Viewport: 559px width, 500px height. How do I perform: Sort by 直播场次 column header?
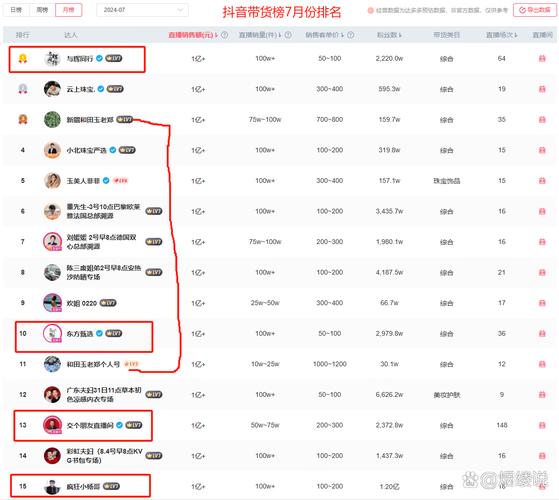coord(502,35)
